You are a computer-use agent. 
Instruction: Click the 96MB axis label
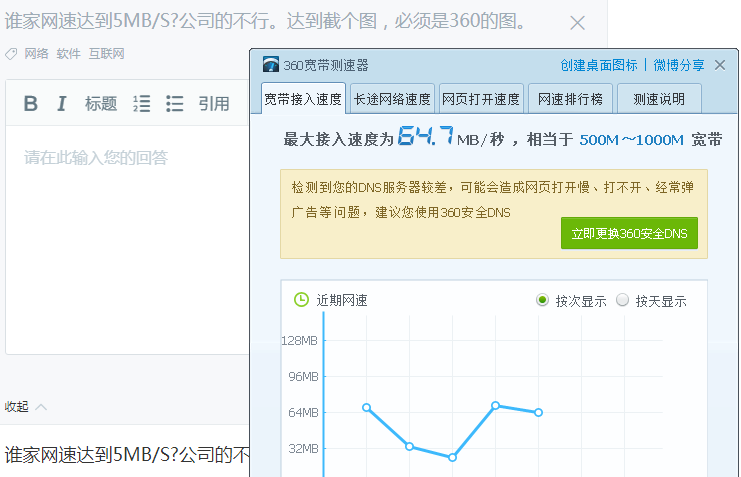[303, 376]
